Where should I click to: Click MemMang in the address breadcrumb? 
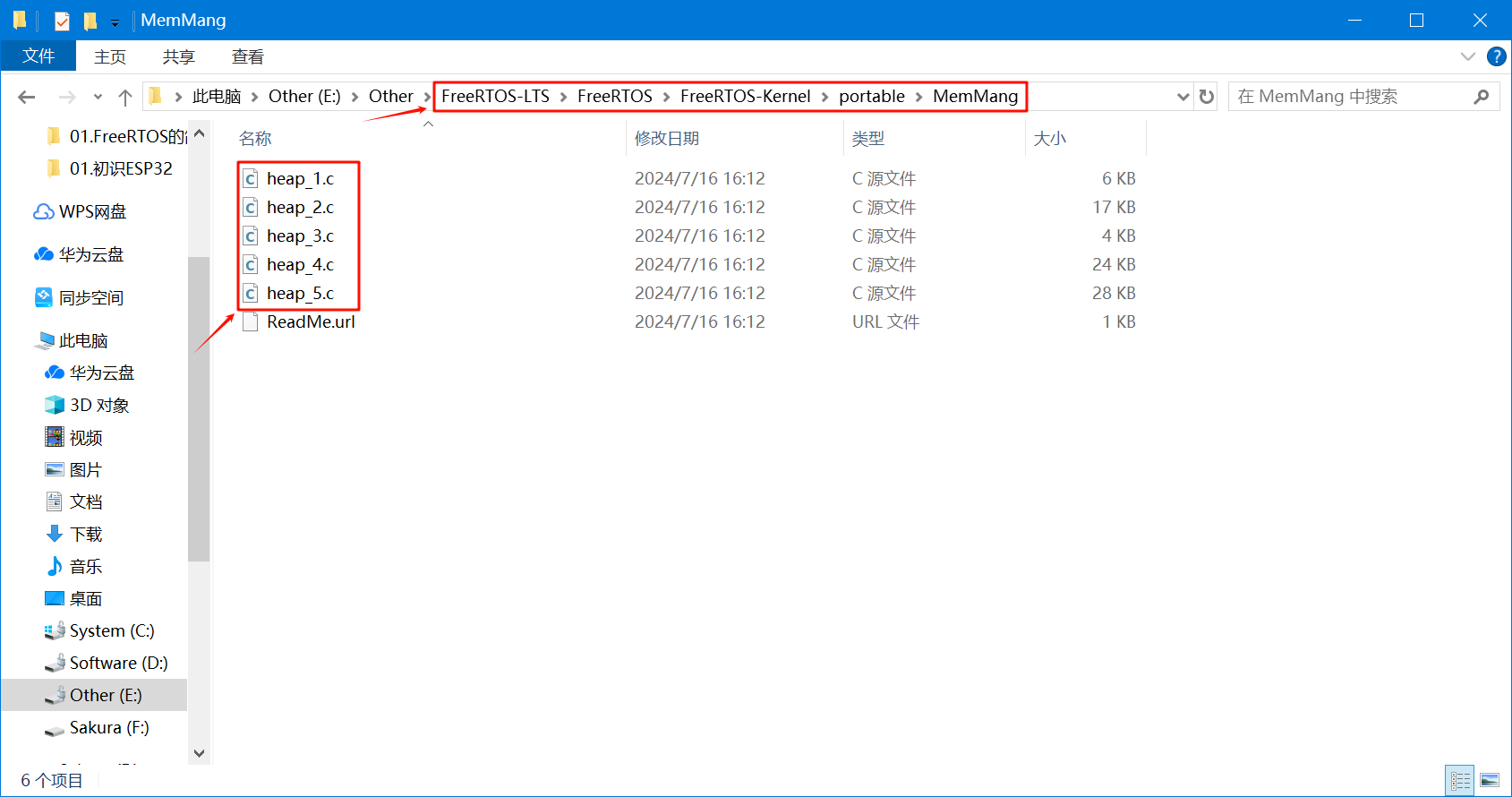click(976, 96)
